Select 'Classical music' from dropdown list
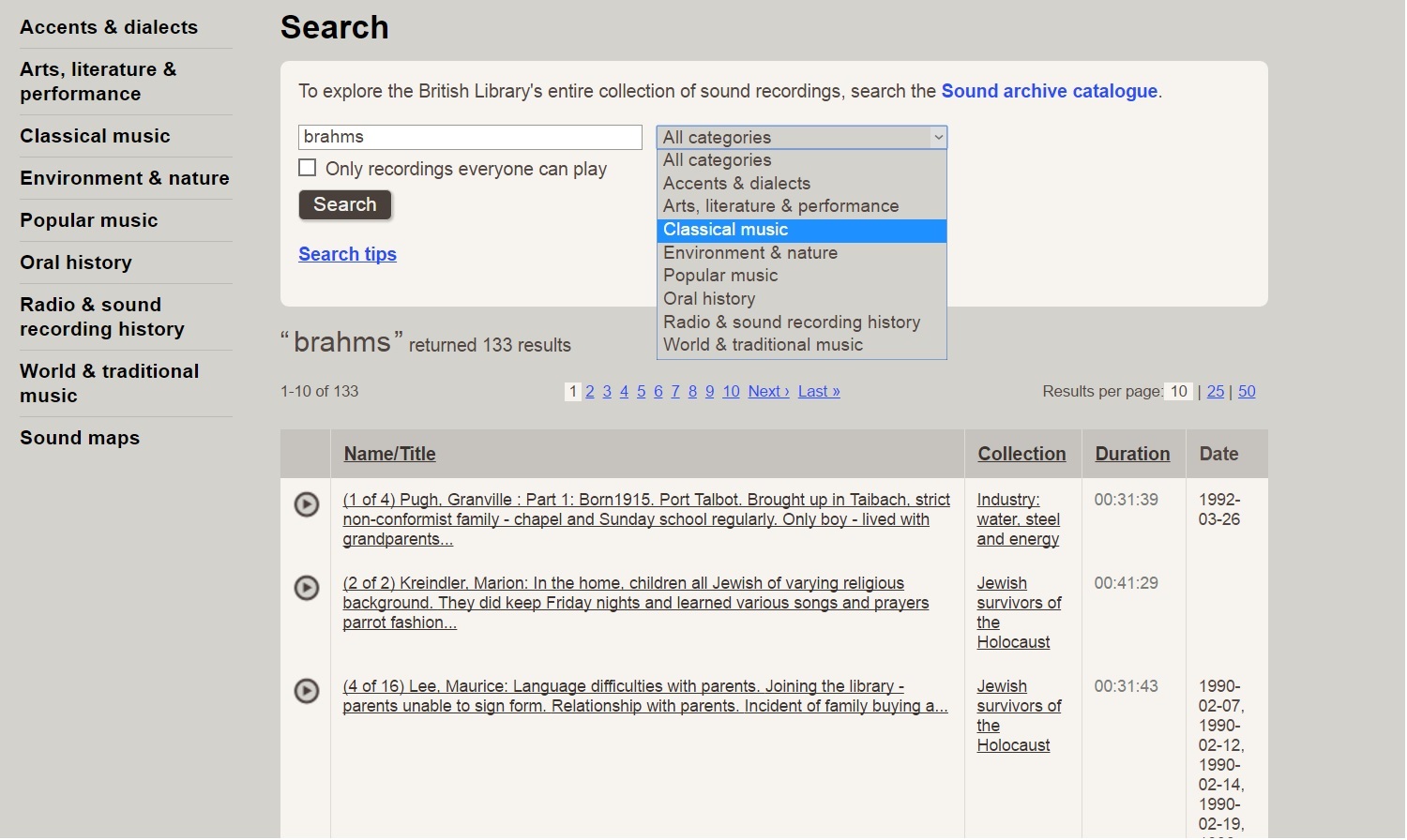This screenshot has width=1407, height=840. (x=725, y=230)
